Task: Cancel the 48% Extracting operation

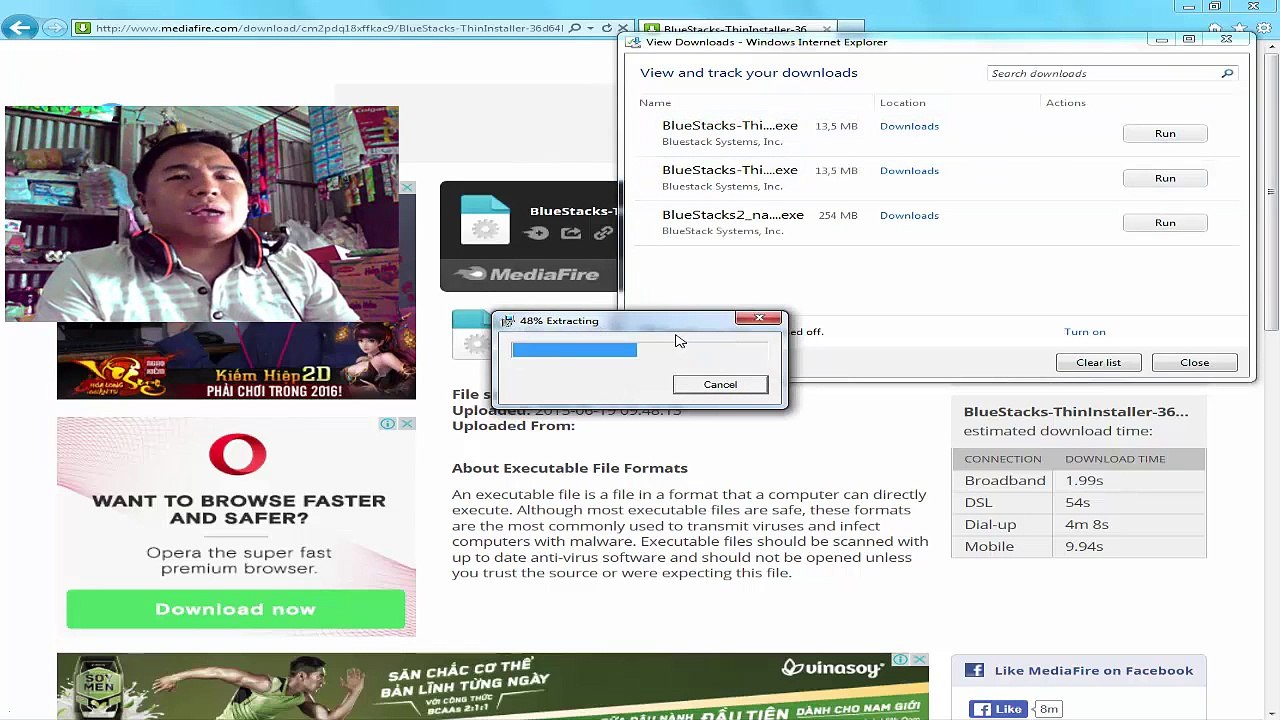Action: pyautogui.click(x=720, y=384)
